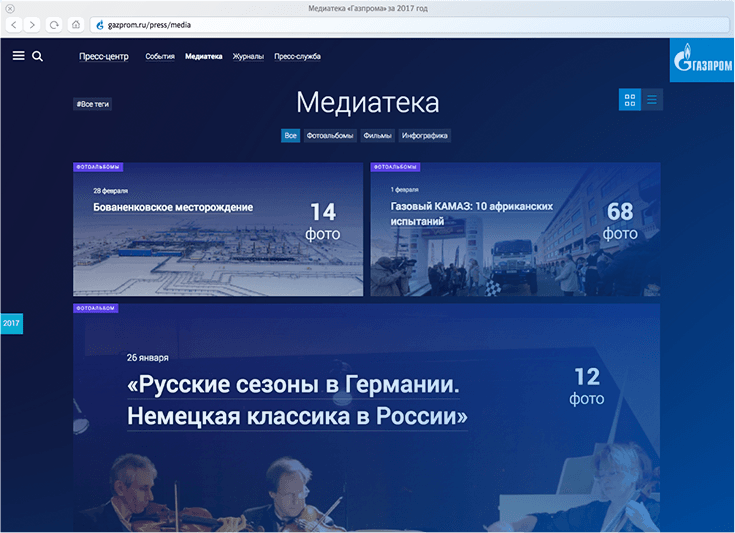Open Журналы in the navigation menu
Image resolution: width=735 pixels, height=533 pixels.
(248, 57)
